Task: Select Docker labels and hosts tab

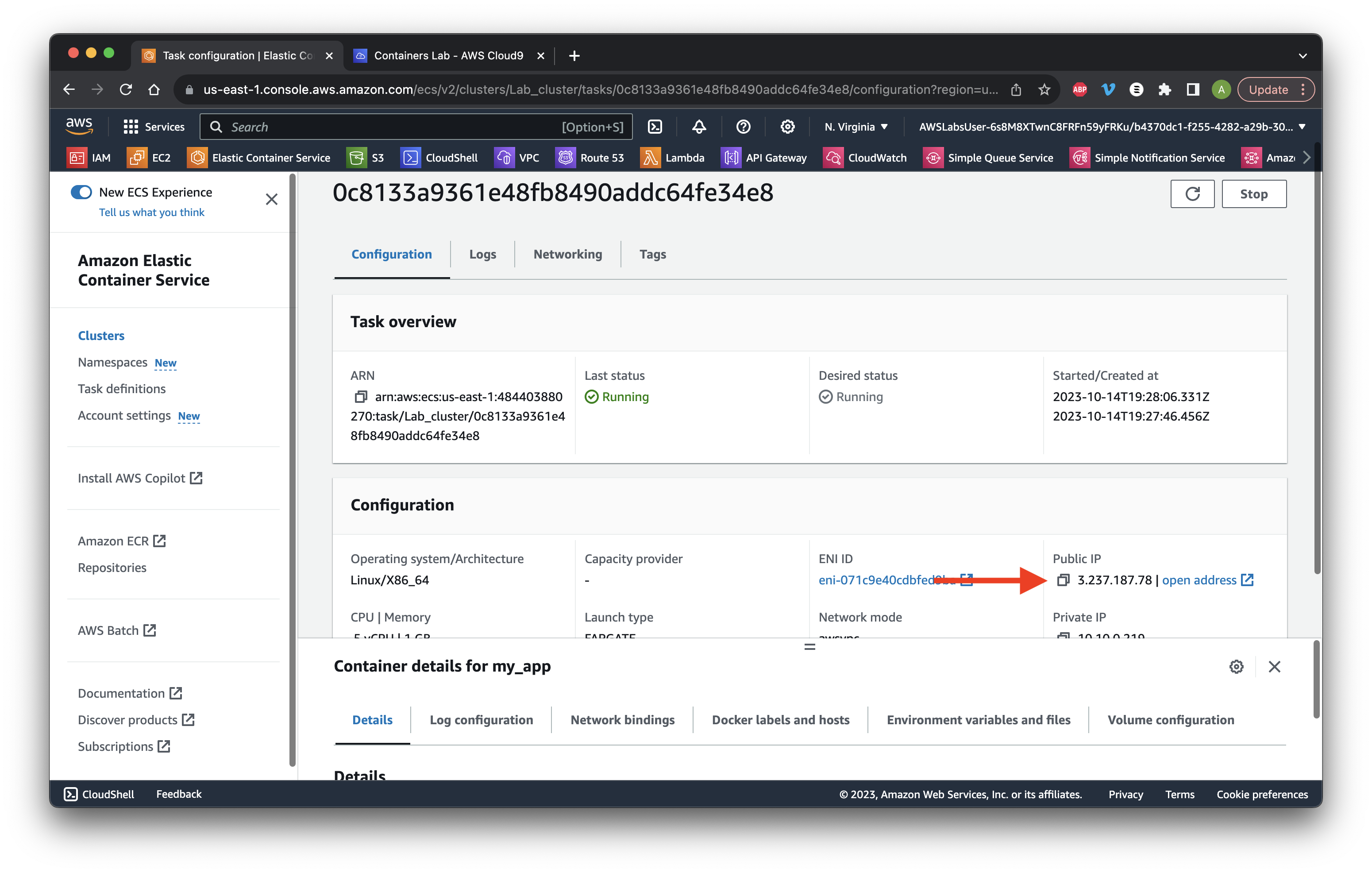Action: point(780,720)
